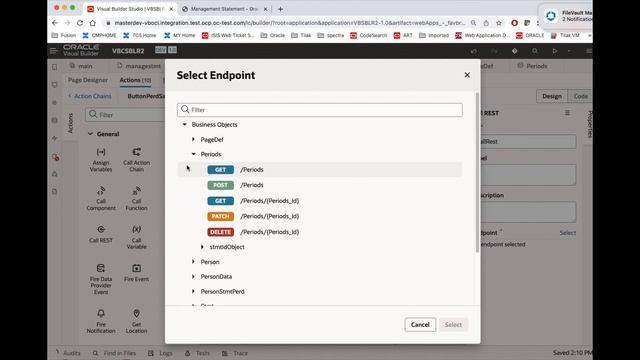
Task: Switch to Management Statement browser tab
Action: click(x=224, y=9)
